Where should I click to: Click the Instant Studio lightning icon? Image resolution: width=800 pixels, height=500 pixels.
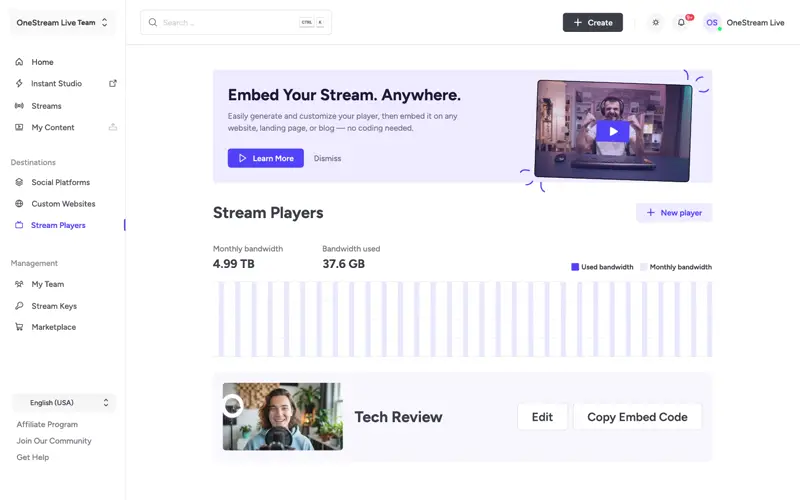point(19,83)
